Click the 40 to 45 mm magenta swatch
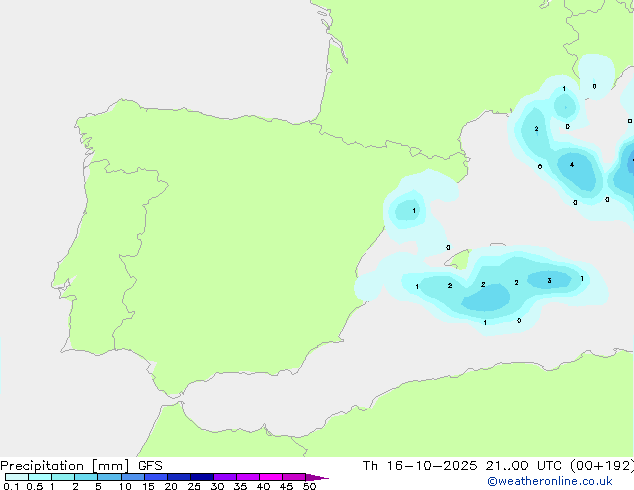 (271, 477)
